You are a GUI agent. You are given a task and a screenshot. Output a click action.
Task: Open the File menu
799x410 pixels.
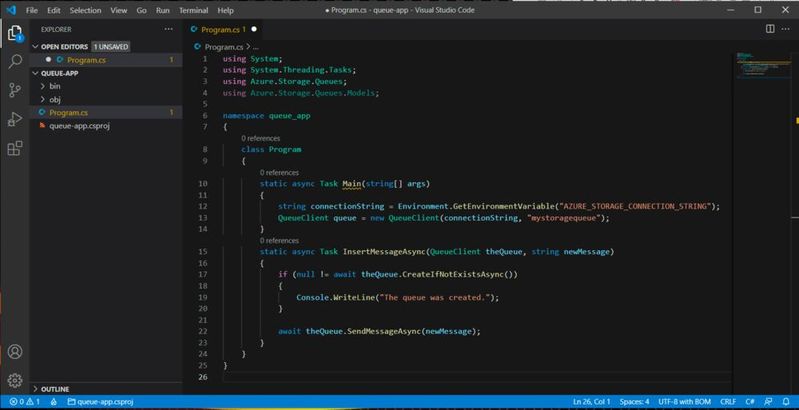[32, 10]
